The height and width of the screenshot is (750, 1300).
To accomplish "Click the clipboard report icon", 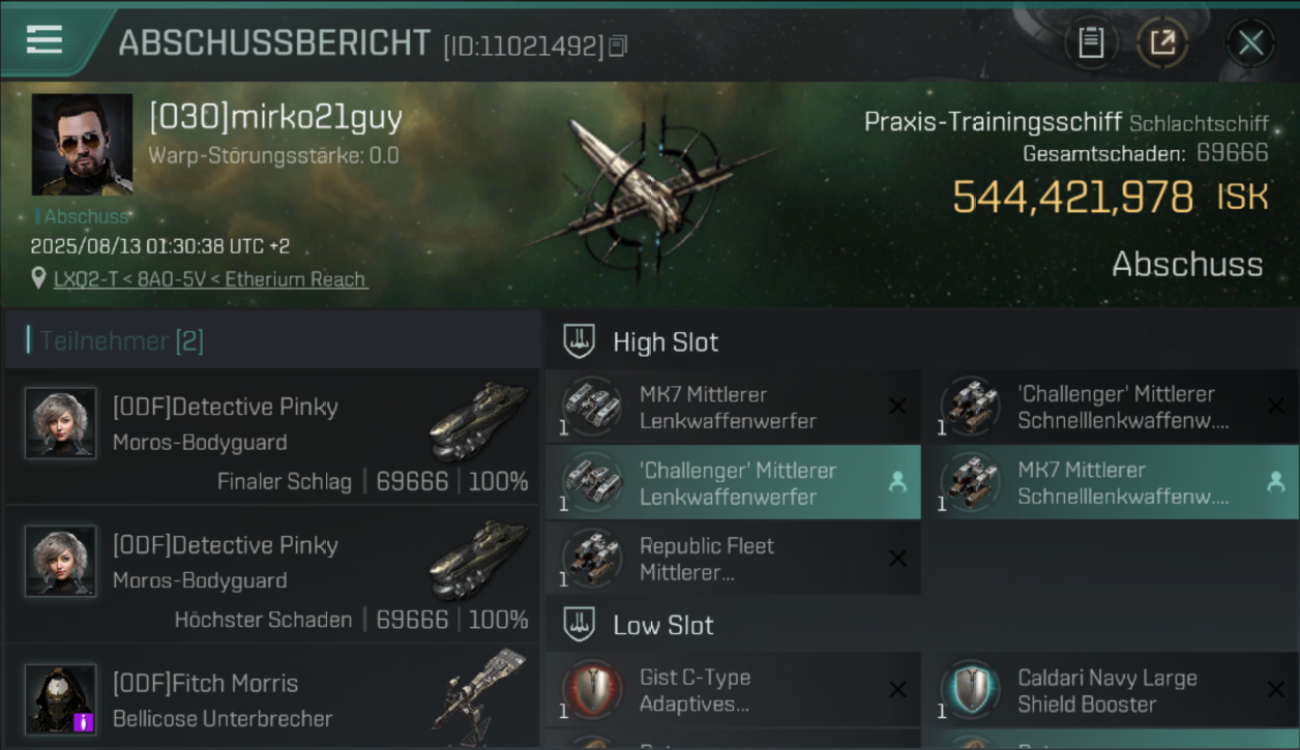I will click(1091, 43).
